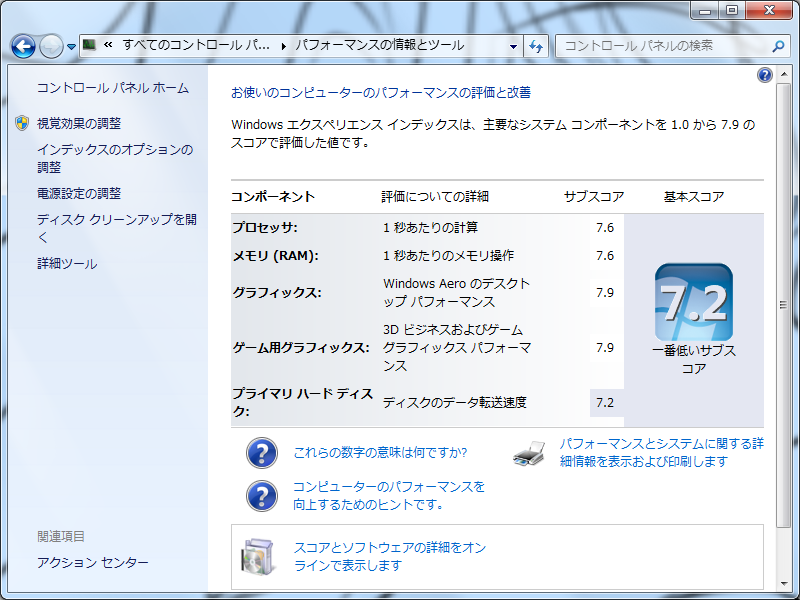Screen dimensions: 800x600
Task: Close the window with red X
Action: click(769, 11)
